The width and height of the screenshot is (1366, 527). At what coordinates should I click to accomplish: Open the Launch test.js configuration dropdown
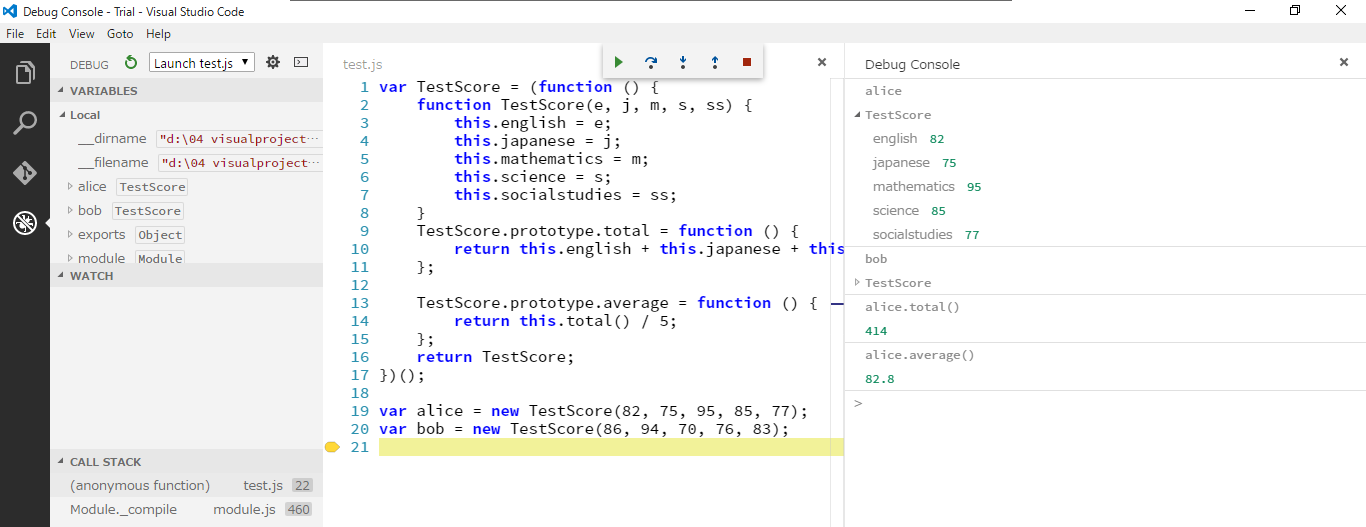coord(202,63)
